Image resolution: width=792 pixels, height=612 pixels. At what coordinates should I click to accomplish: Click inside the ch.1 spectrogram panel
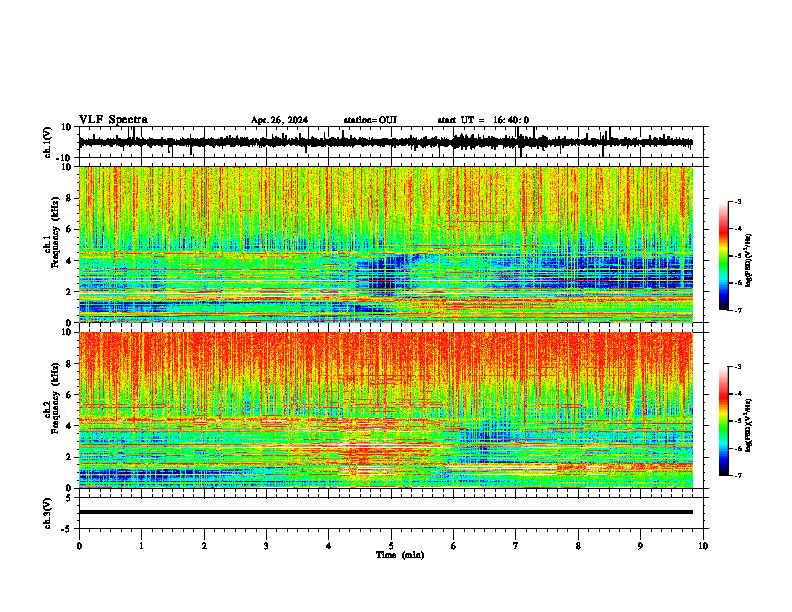[x=386, y=244]
